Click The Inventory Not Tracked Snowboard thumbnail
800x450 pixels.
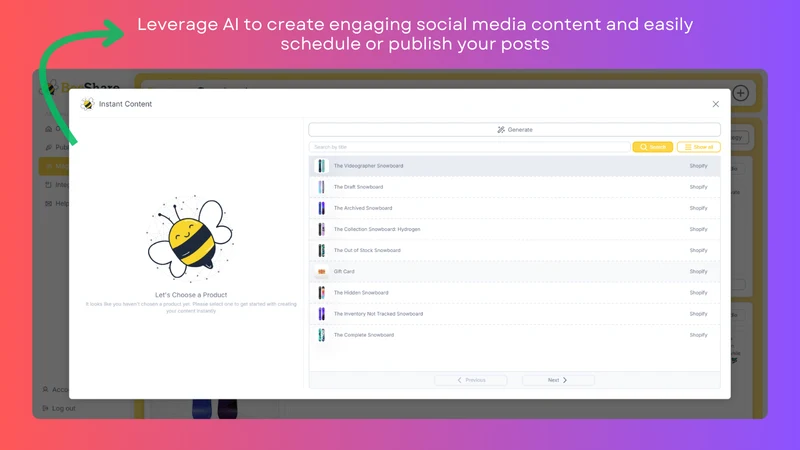321,314
